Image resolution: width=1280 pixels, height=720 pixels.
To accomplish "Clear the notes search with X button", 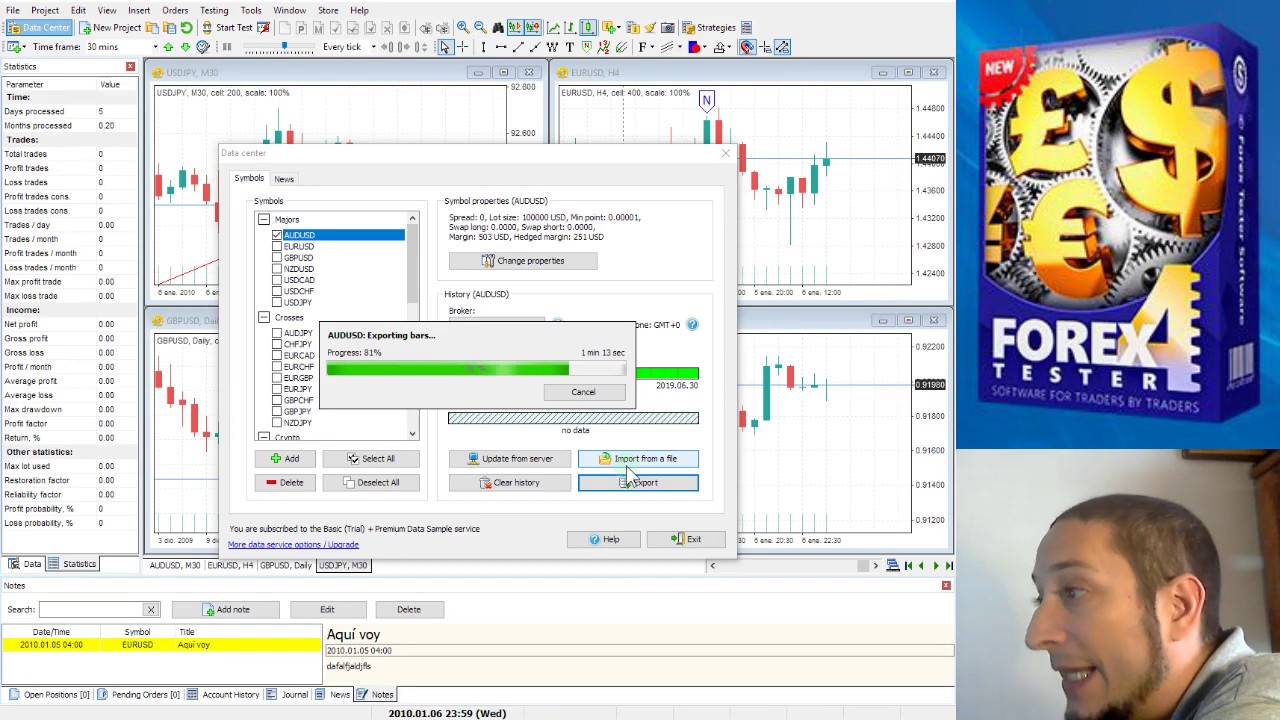I will point(151,609).
